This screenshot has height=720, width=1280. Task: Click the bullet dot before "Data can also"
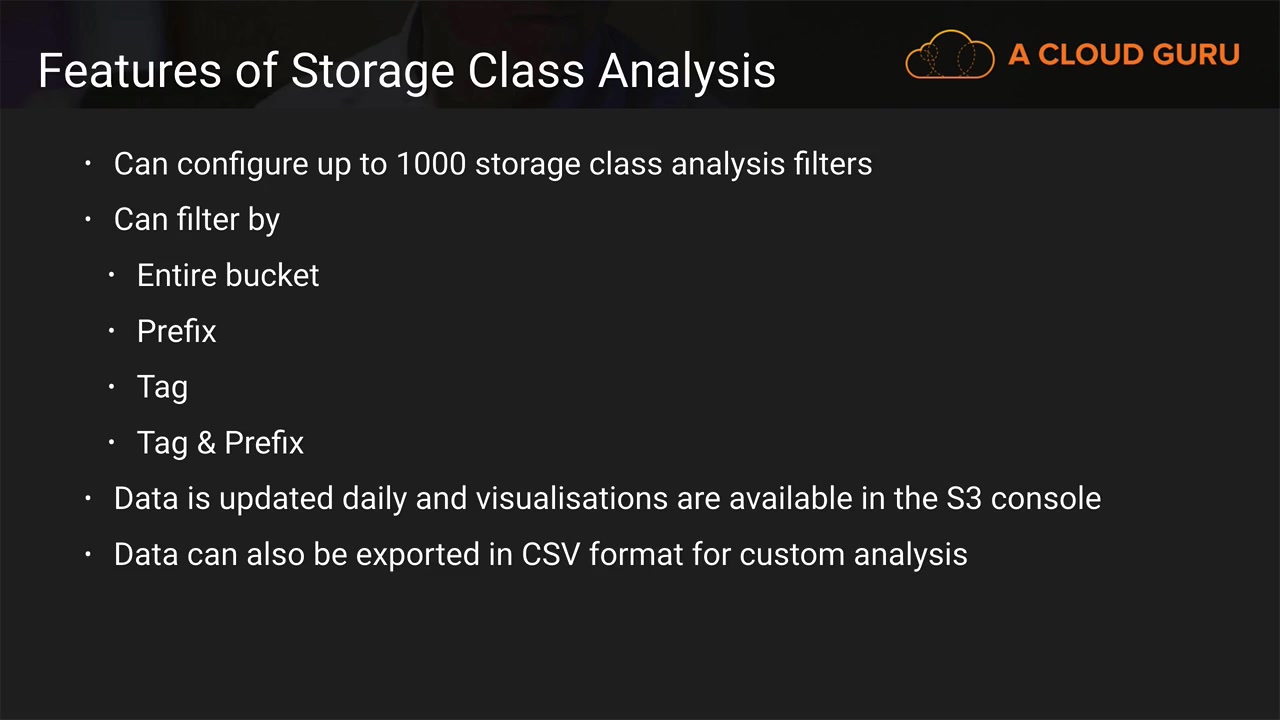click(x=89, y=554)
